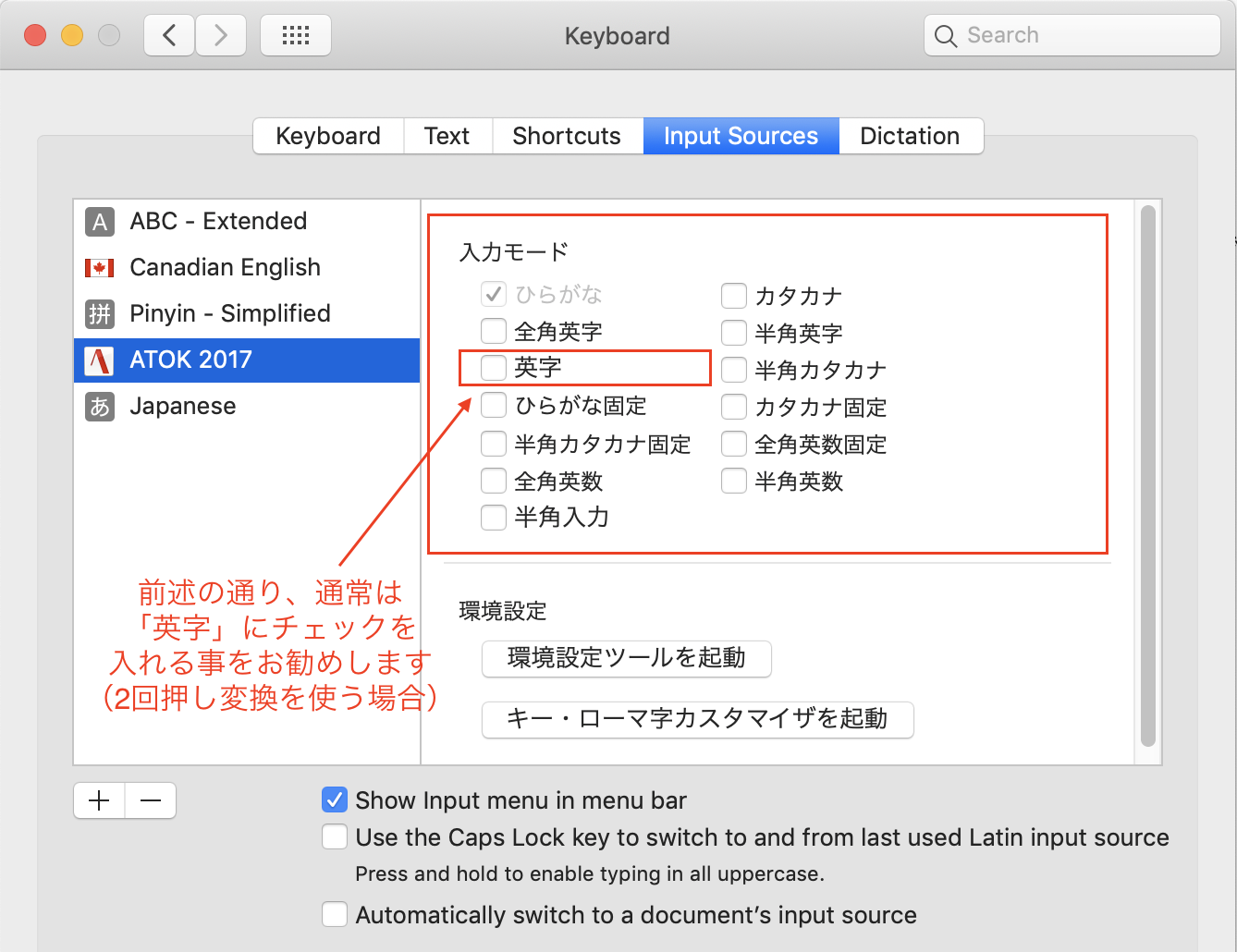Screen dimensions: 1237x952
Task: Click the Pinyin - Simplified icon
Action: [100, 314]
